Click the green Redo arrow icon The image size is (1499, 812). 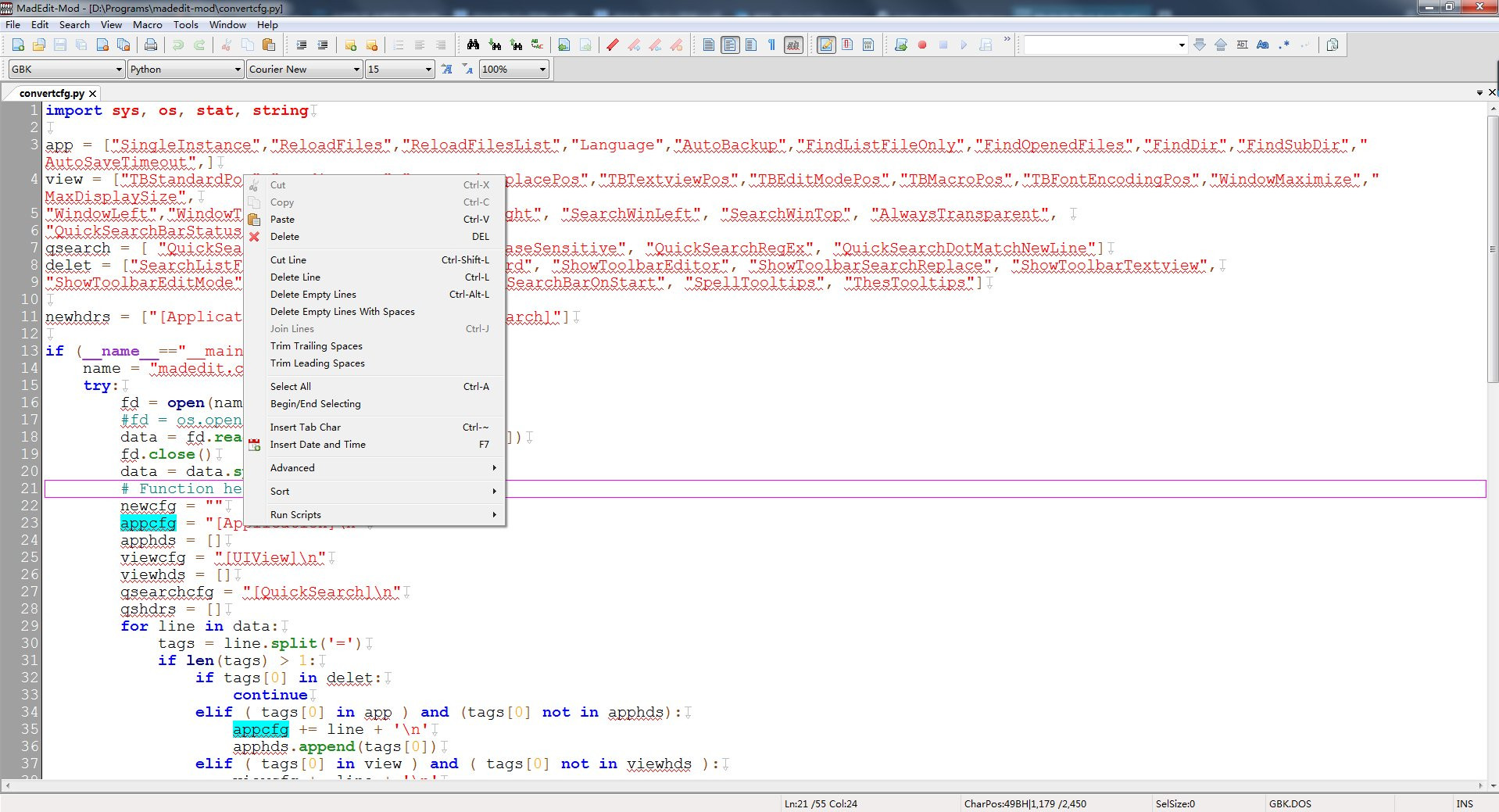(199, 45)
